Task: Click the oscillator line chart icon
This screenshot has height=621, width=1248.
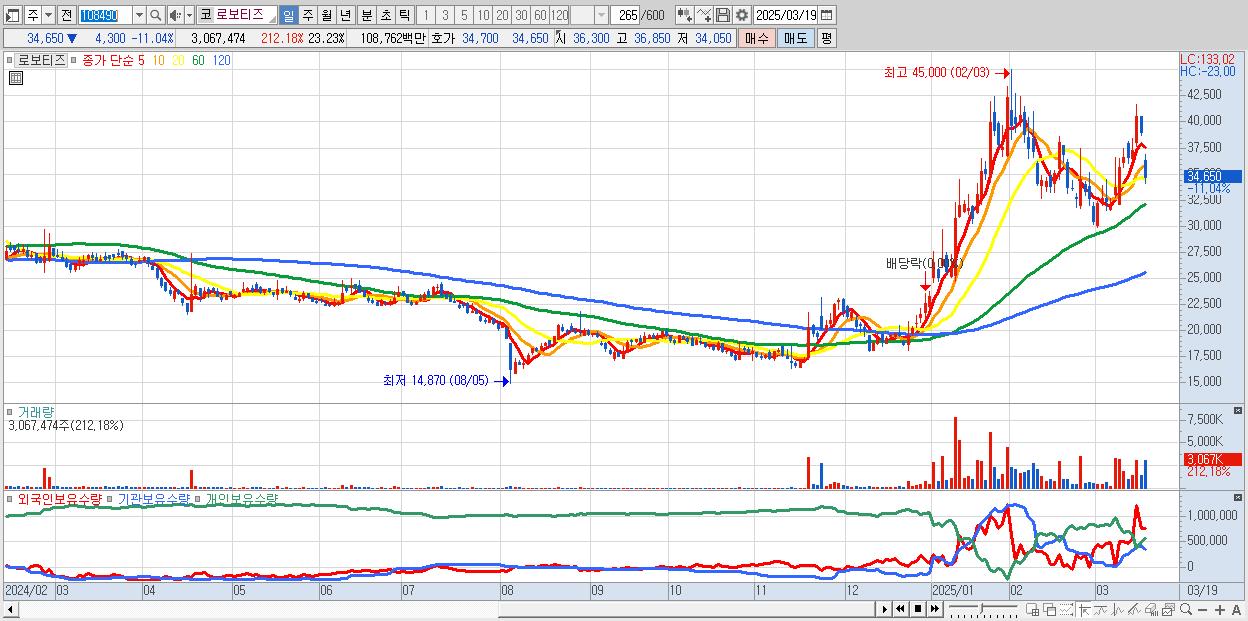Action: [1118, 610]
